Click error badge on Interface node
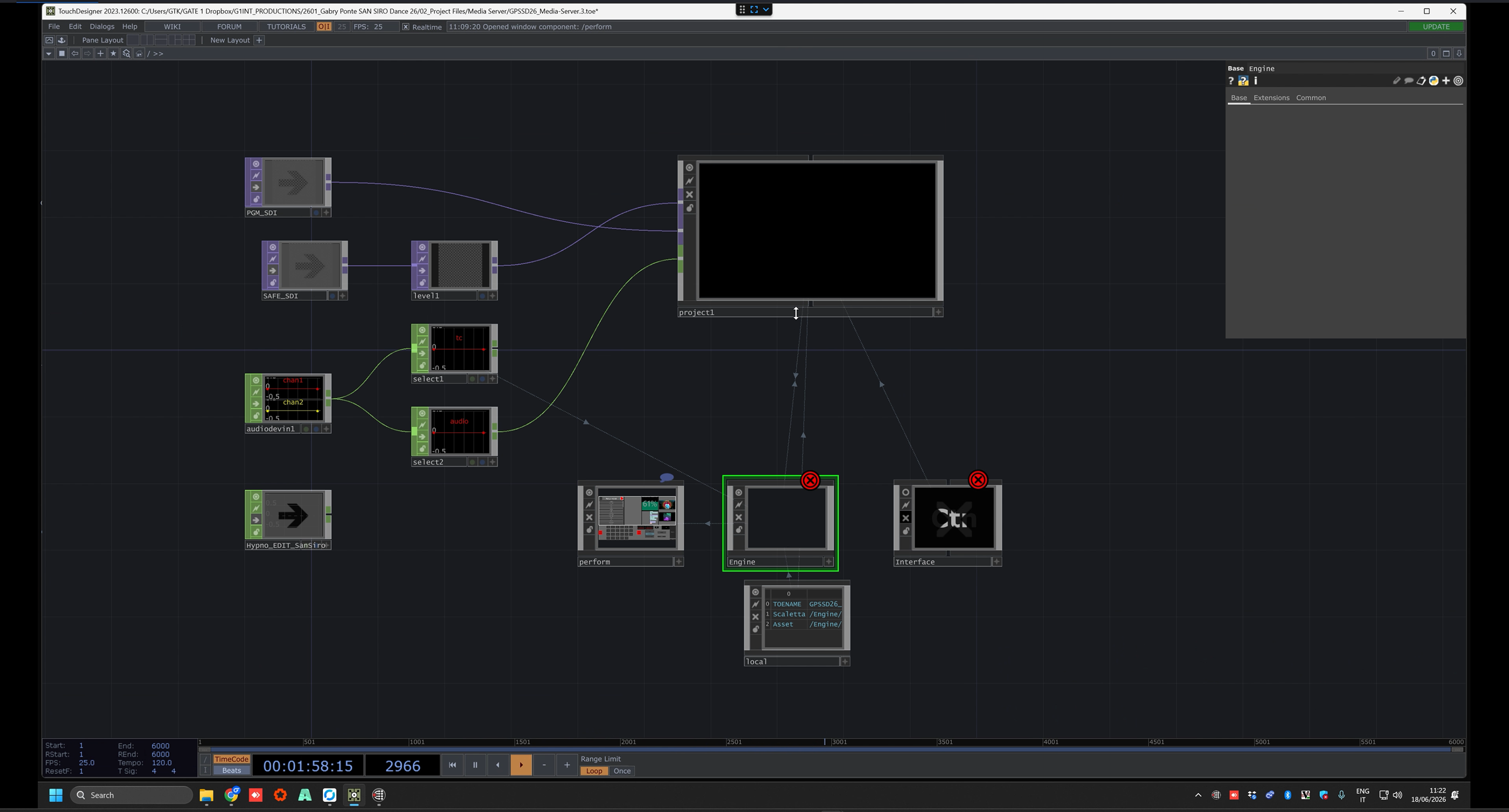The height and width of the screenshot is (812, 1509). (x=978, y=480)
